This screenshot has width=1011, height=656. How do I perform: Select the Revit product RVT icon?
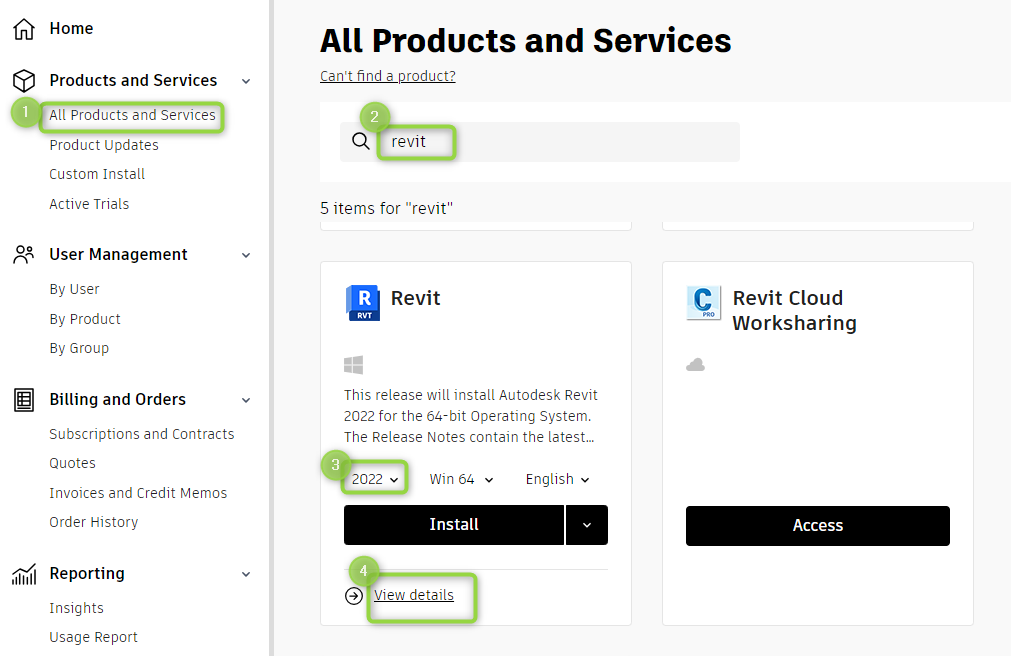click(x=362, y=302)
